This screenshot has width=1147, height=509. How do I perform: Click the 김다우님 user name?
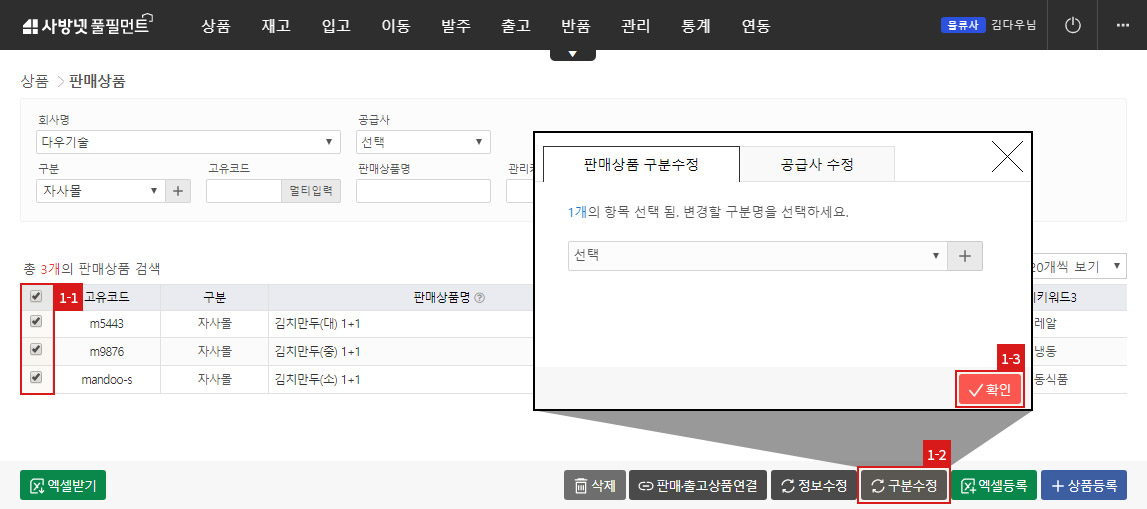tap(1014, 25)
